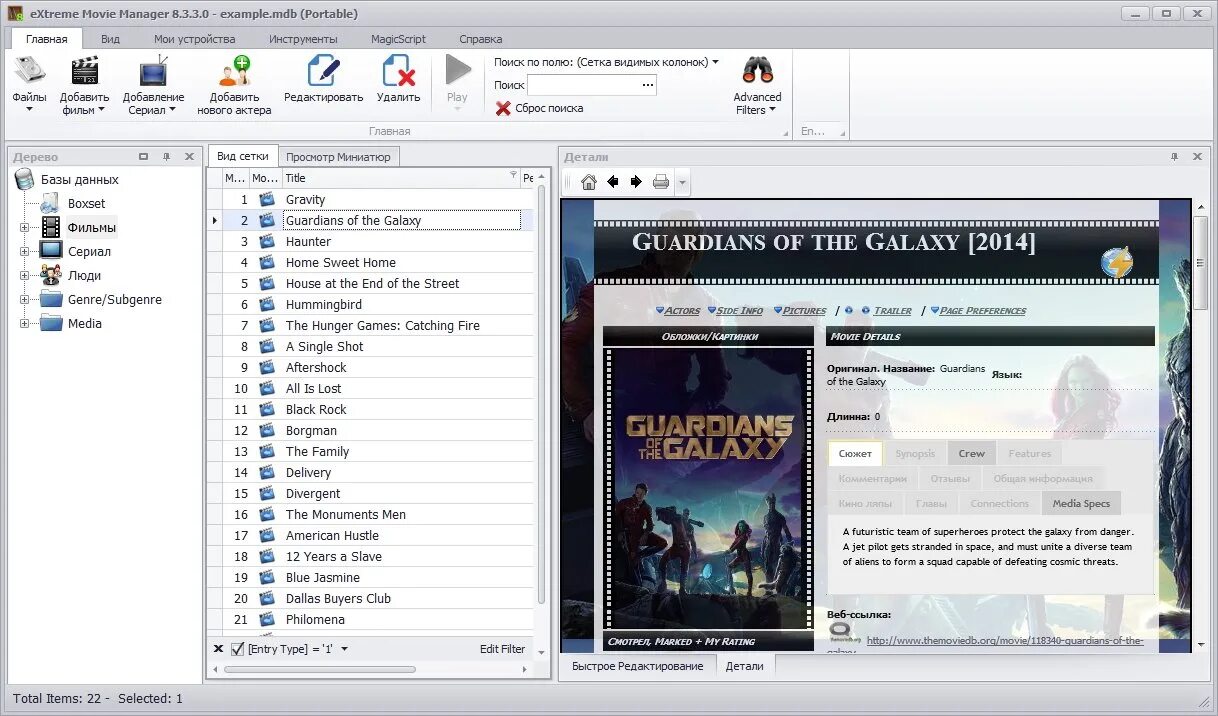1218x716 pixels.
Task: Select the Boxset tree icon
Action: click(50, 203)
